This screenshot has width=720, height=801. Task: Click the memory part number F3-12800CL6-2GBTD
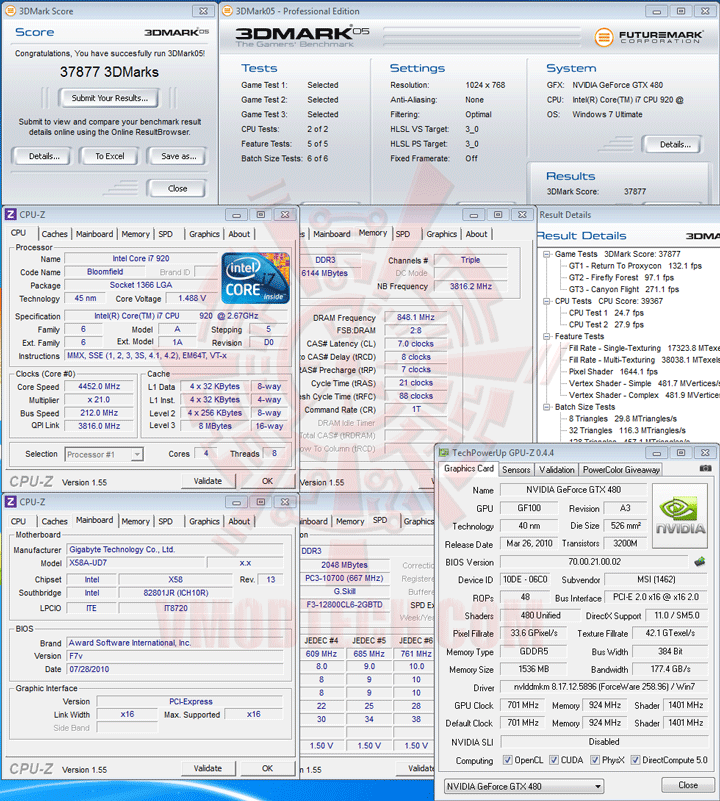click(344, 604)
